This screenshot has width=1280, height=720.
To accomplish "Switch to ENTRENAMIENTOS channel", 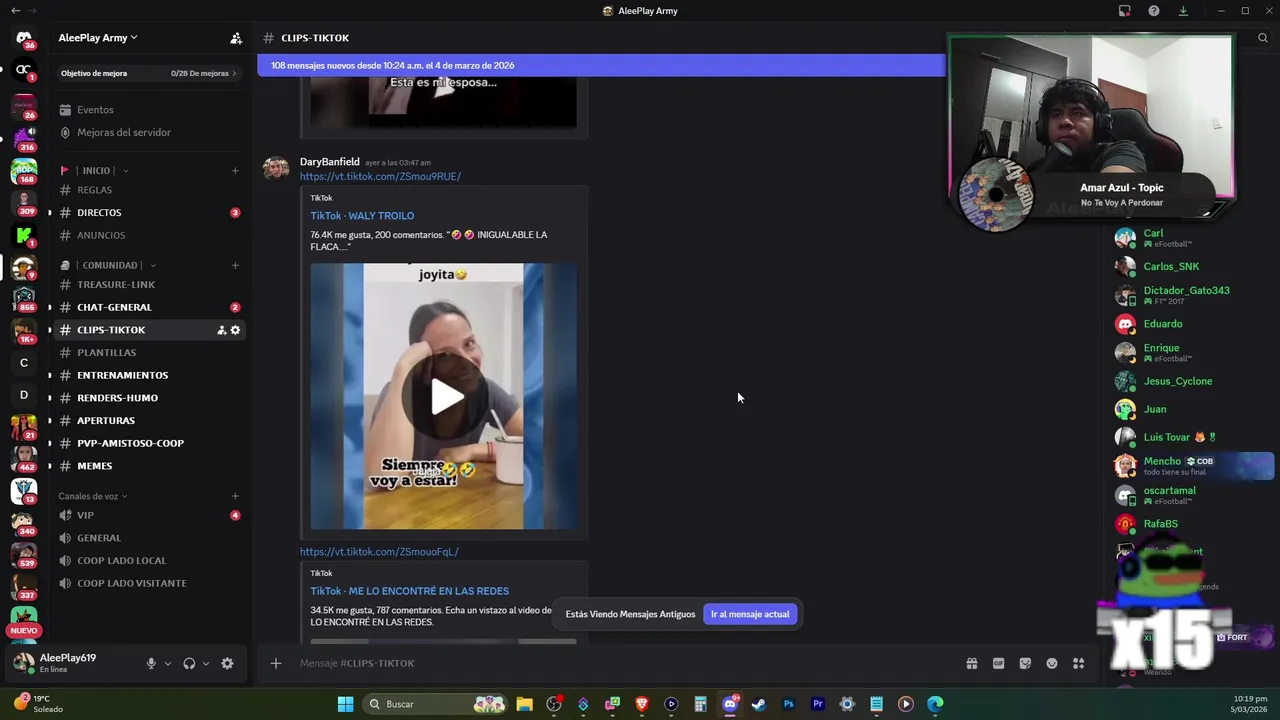I will [x=122, y=375].
